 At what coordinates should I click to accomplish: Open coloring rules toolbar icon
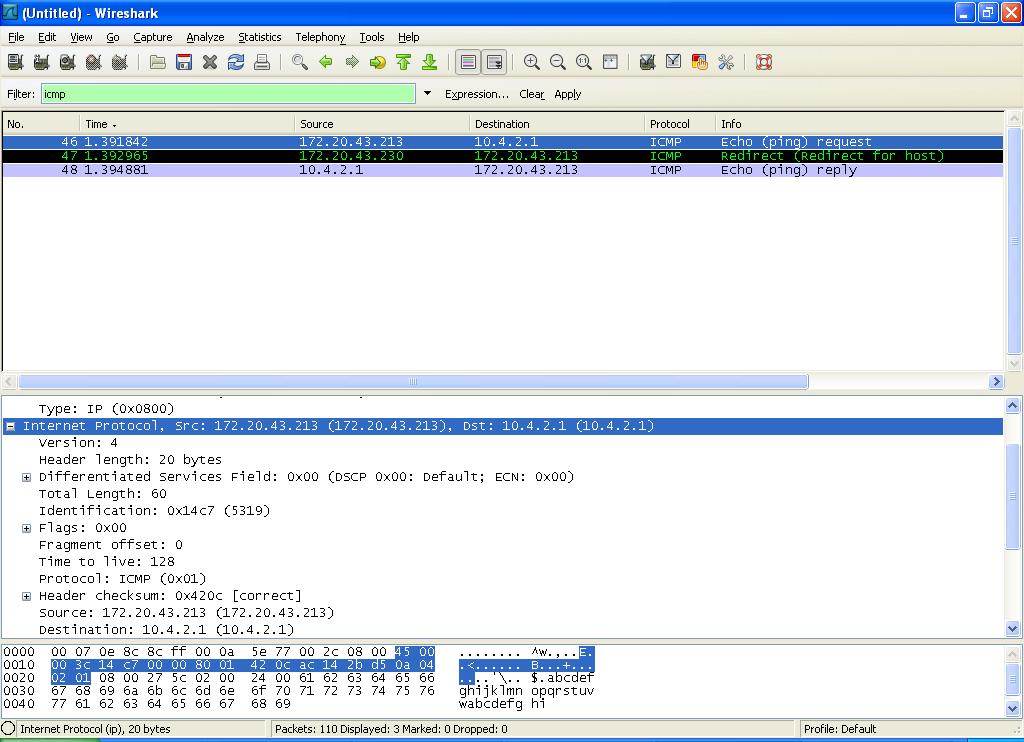699,62
